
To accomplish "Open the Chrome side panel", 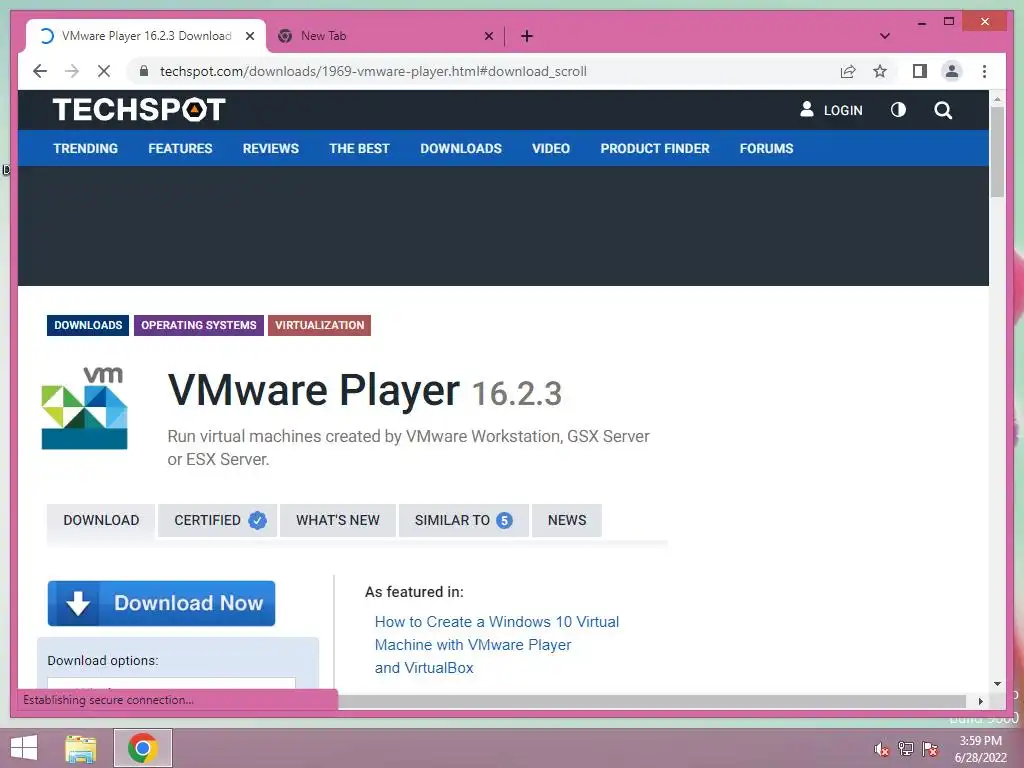I will pos(920,71).
